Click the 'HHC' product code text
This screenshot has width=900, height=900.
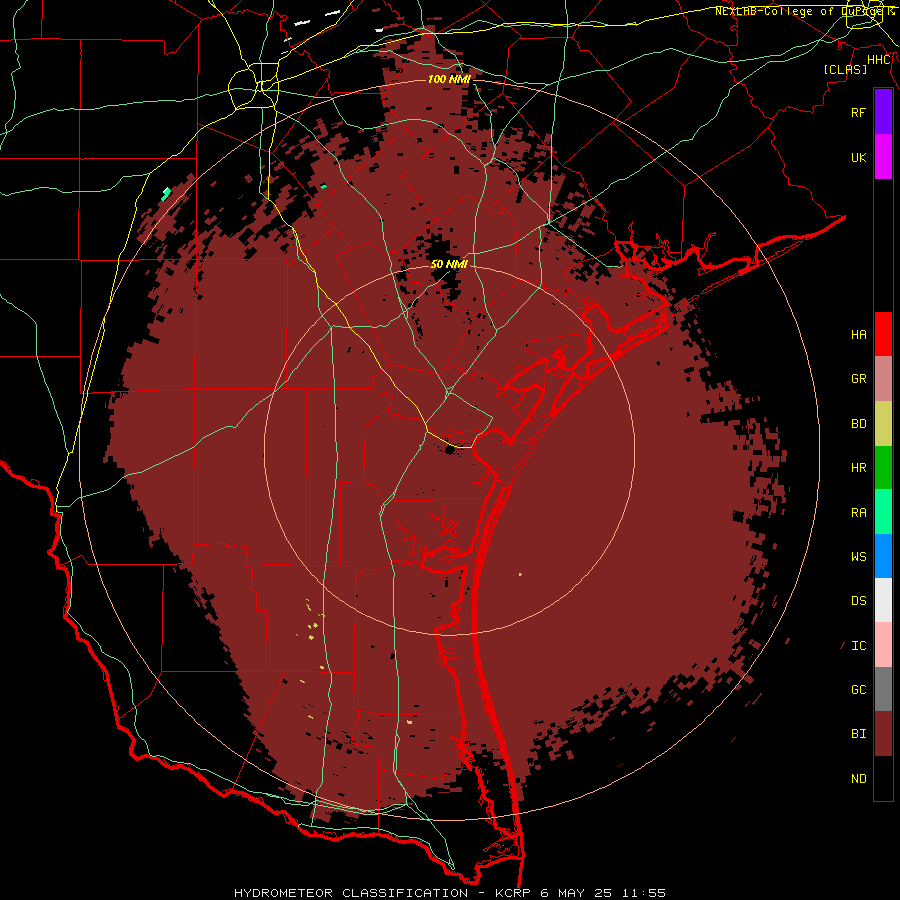click(879, 60)
